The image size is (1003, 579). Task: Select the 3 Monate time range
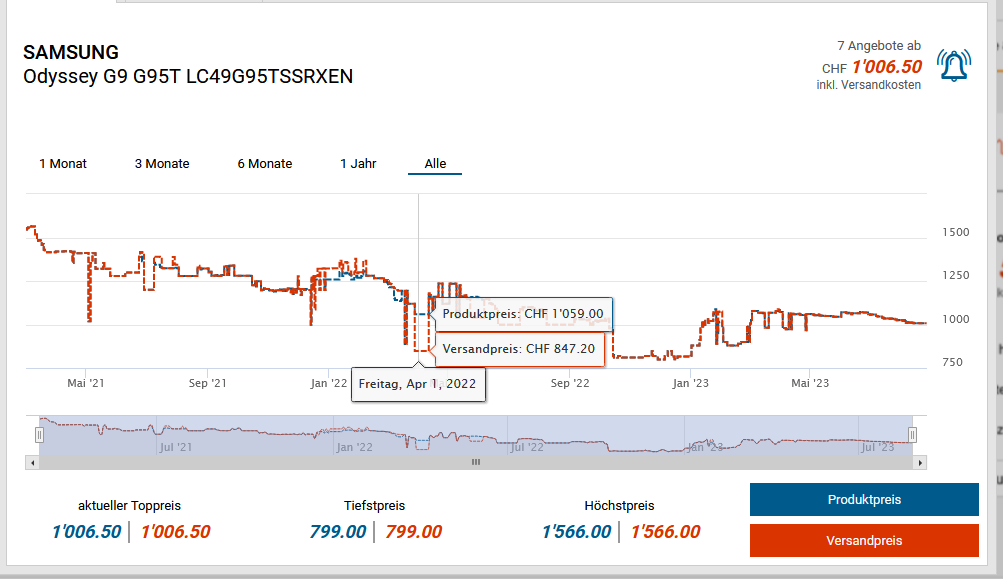tap(162, 164)
